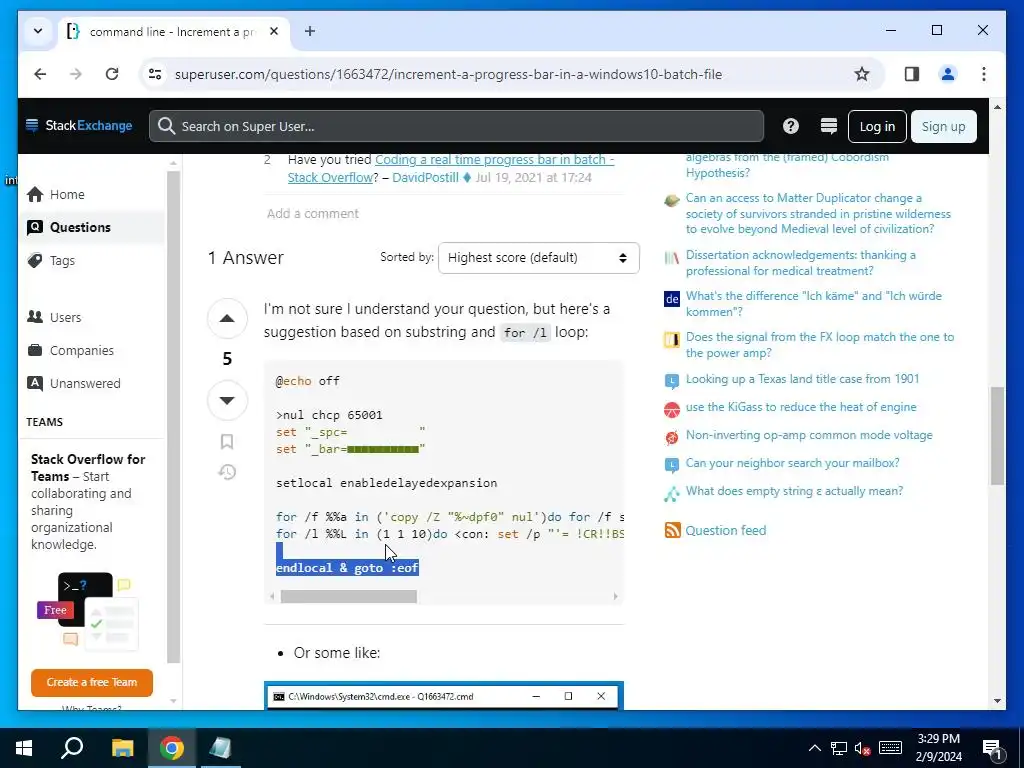Click the Search on Super User field

tap(456, 126)
